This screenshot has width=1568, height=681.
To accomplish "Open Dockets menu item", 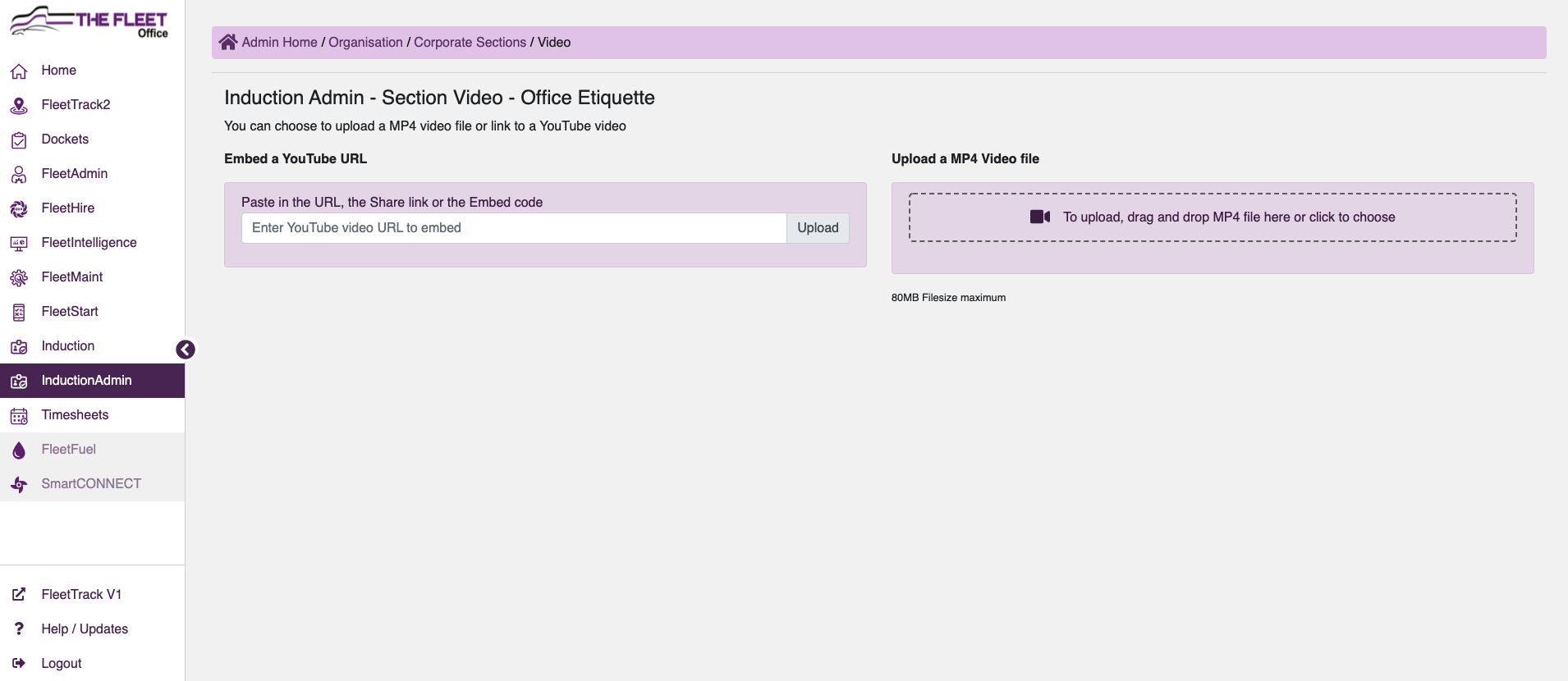I will pos(92,139).
